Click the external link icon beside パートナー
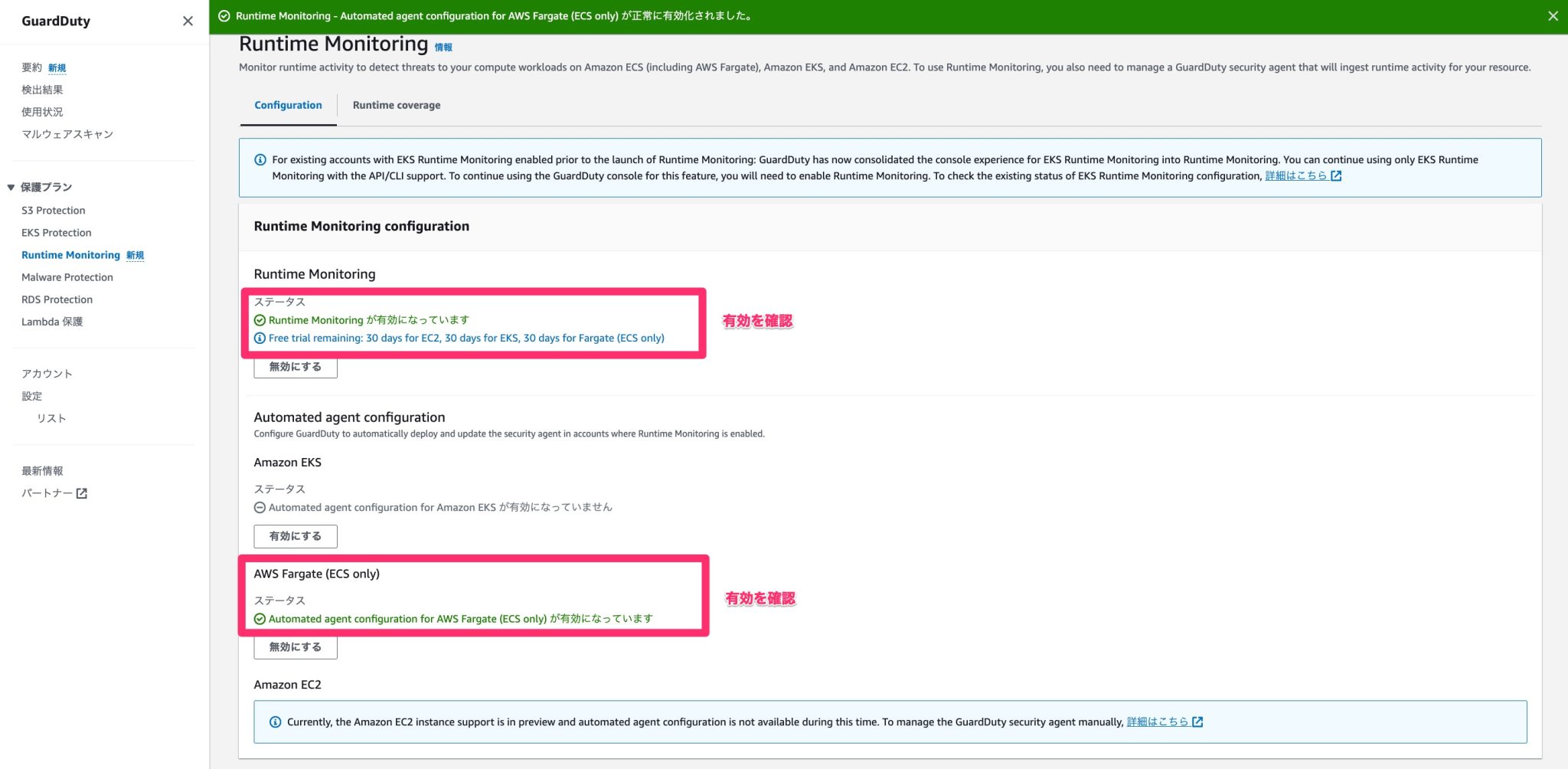1568x769 pixels. click(82, 493)
